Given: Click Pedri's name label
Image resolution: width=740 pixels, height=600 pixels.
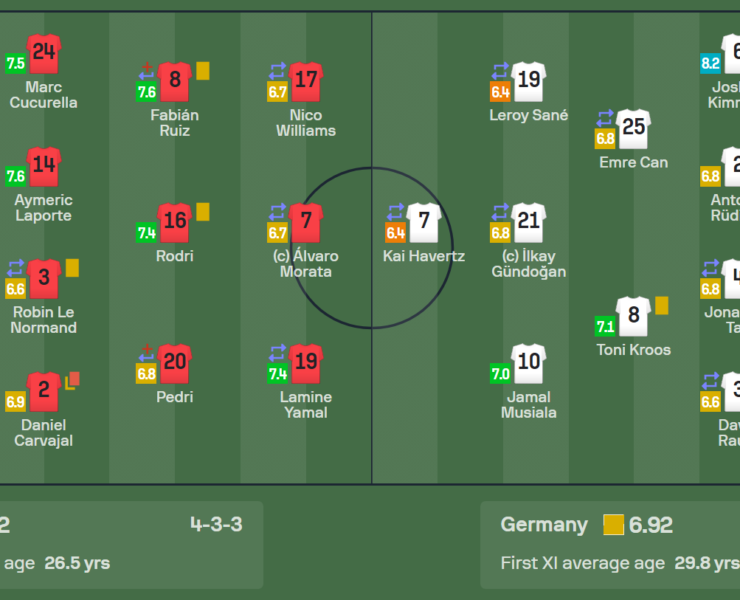Looking at the screenshot, I should pyautogui.click(x=175, y=397).
